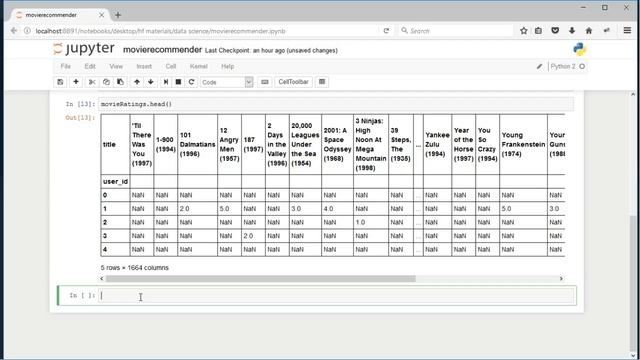Image resolution: width=640 pixels, height=360 pixels.
Task: Open a new browser tab
Action: (118, 15)
